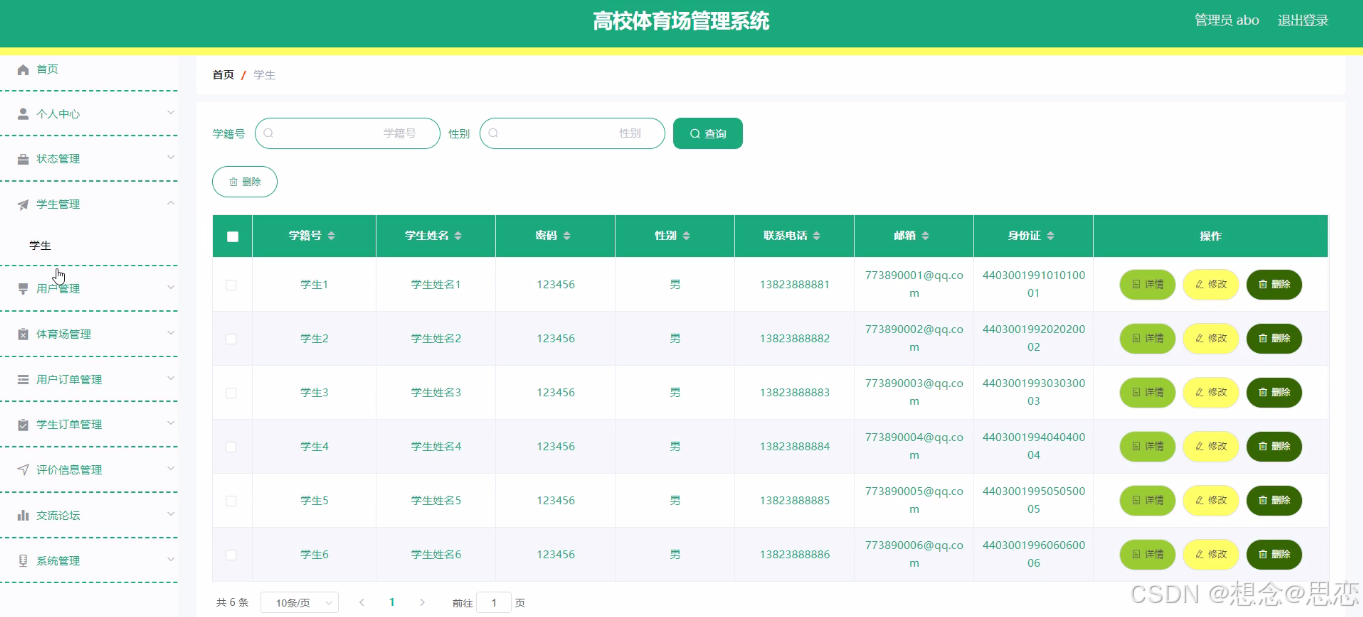This screenshot has height=617, width=1363.
Task: Click sort arrows on 学生姓名 column header
Action: [458, 236]
